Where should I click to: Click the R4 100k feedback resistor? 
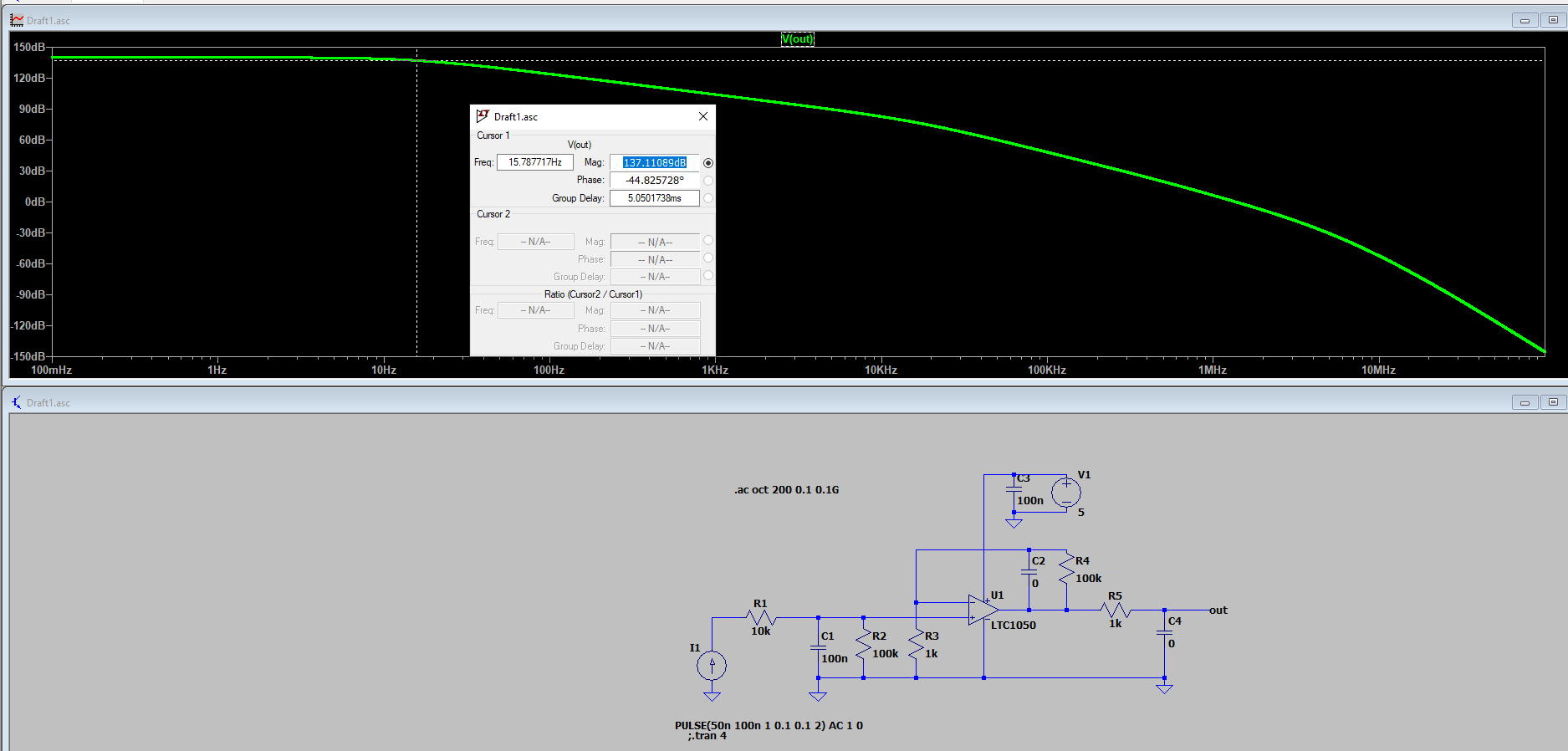(x=1066, y=569)
